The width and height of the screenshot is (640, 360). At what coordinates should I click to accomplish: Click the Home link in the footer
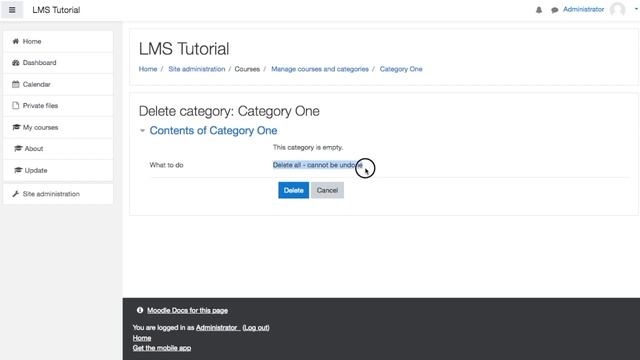[142, 338]
